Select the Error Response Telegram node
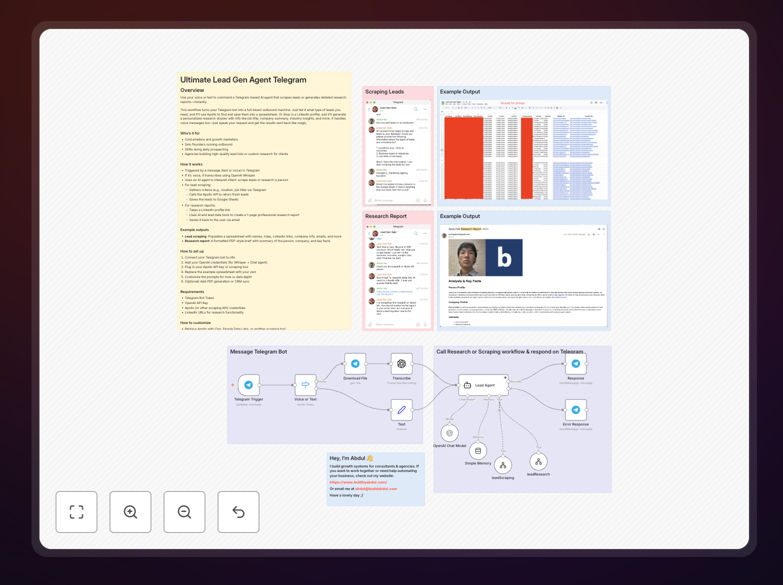This screenshot has height=585, width=783. [576, 410]
